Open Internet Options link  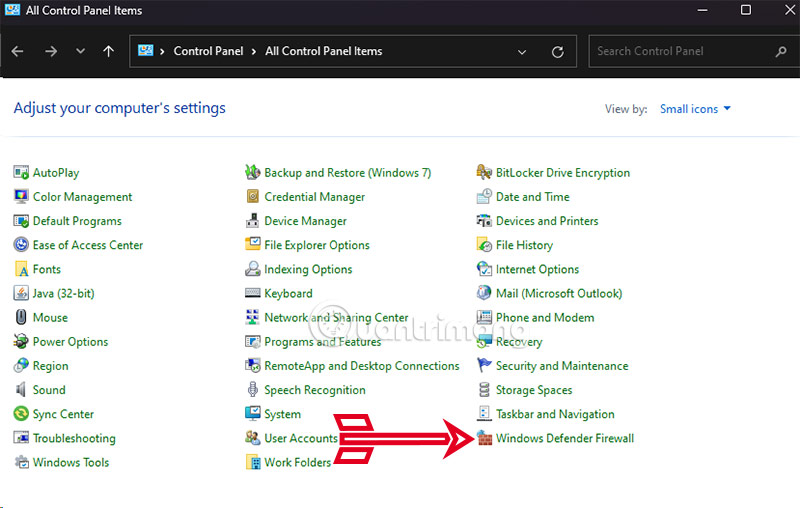(537, 269)
